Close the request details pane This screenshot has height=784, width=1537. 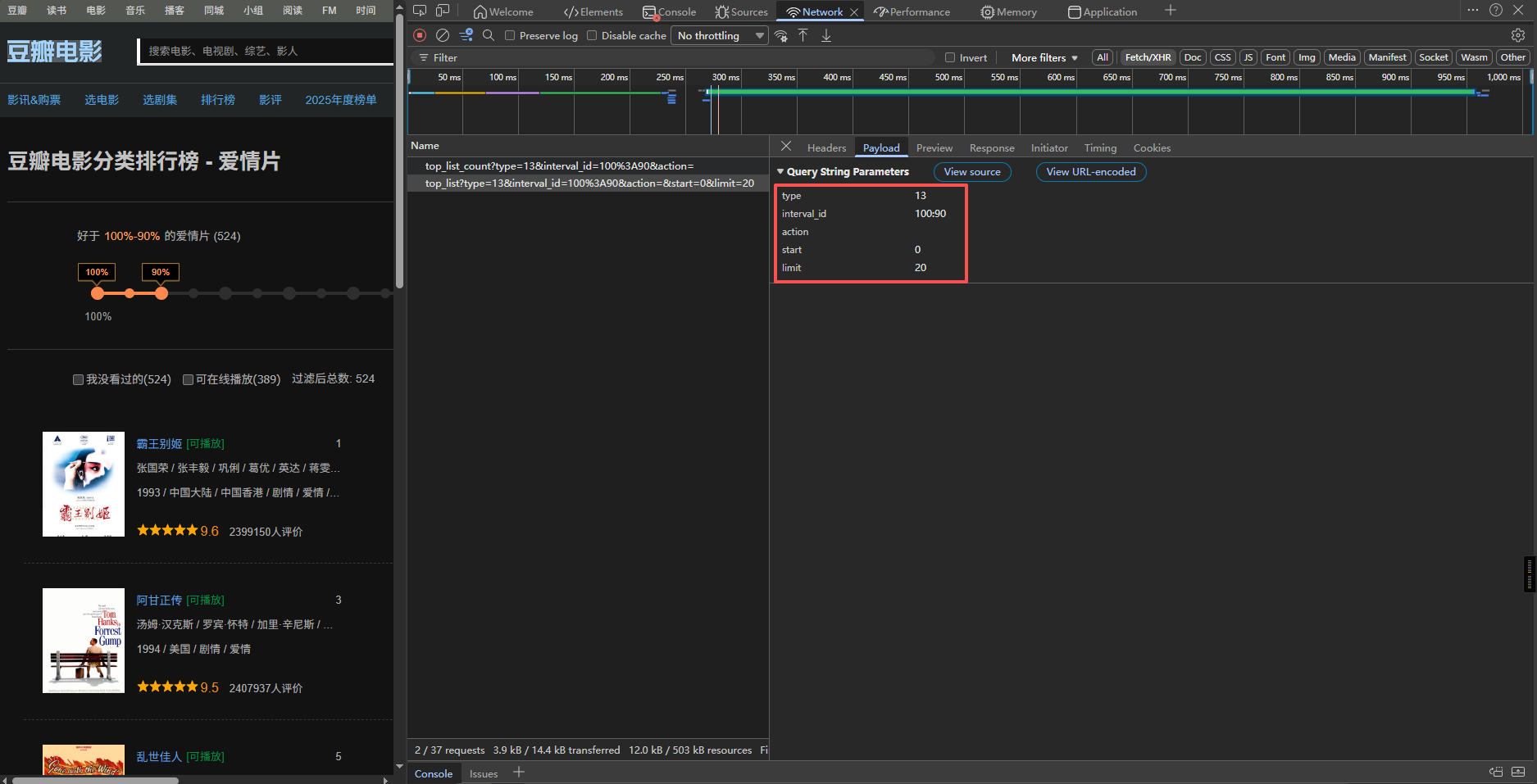pos(786,147)
